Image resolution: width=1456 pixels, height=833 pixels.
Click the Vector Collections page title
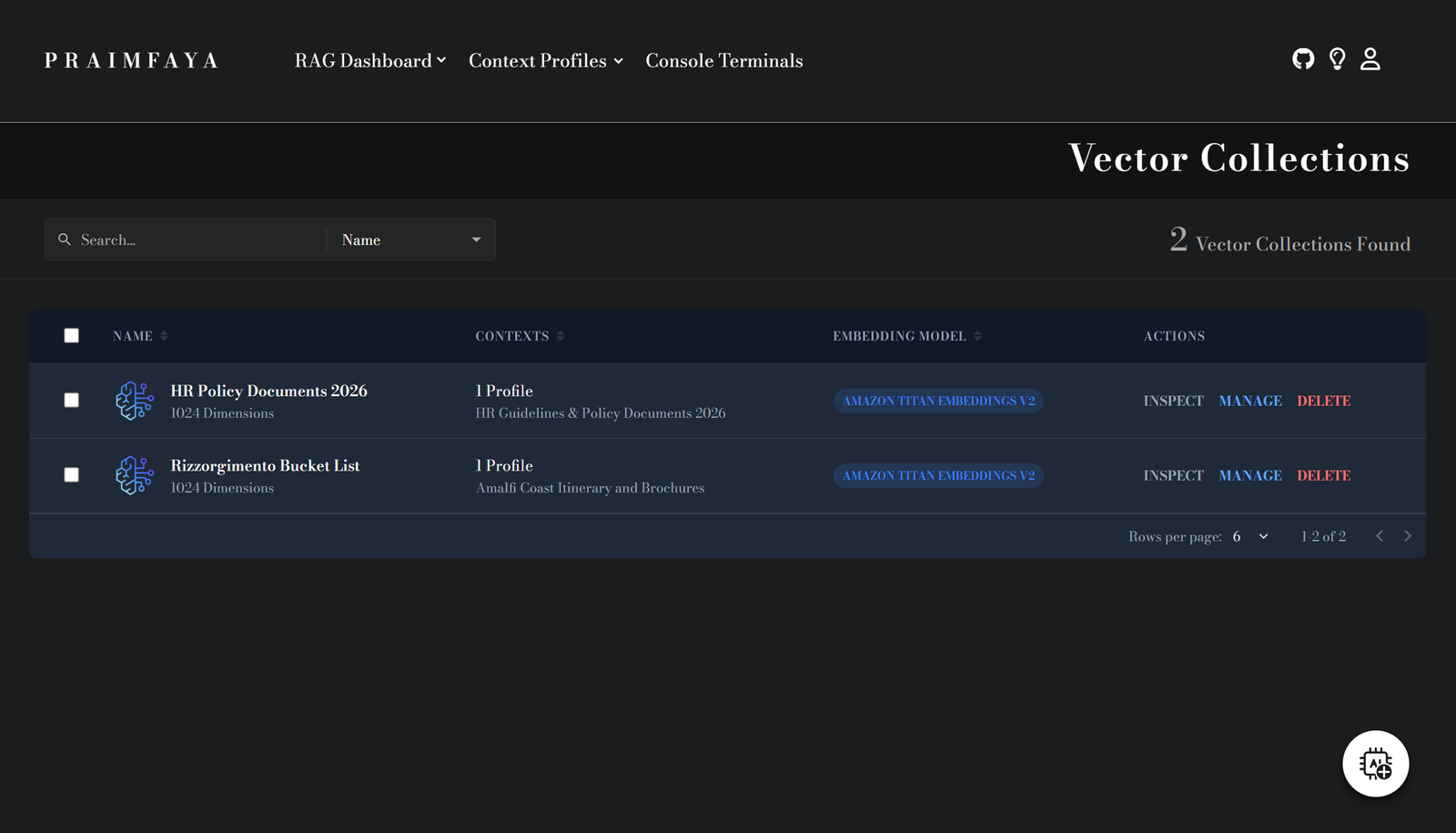[1239, 158]
